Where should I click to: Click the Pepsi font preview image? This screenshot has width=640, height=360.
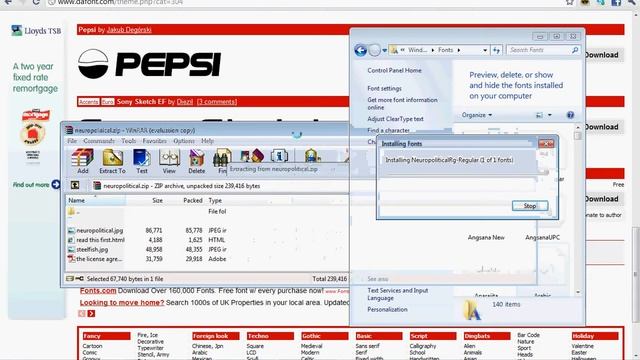click(x=149, y=64)
